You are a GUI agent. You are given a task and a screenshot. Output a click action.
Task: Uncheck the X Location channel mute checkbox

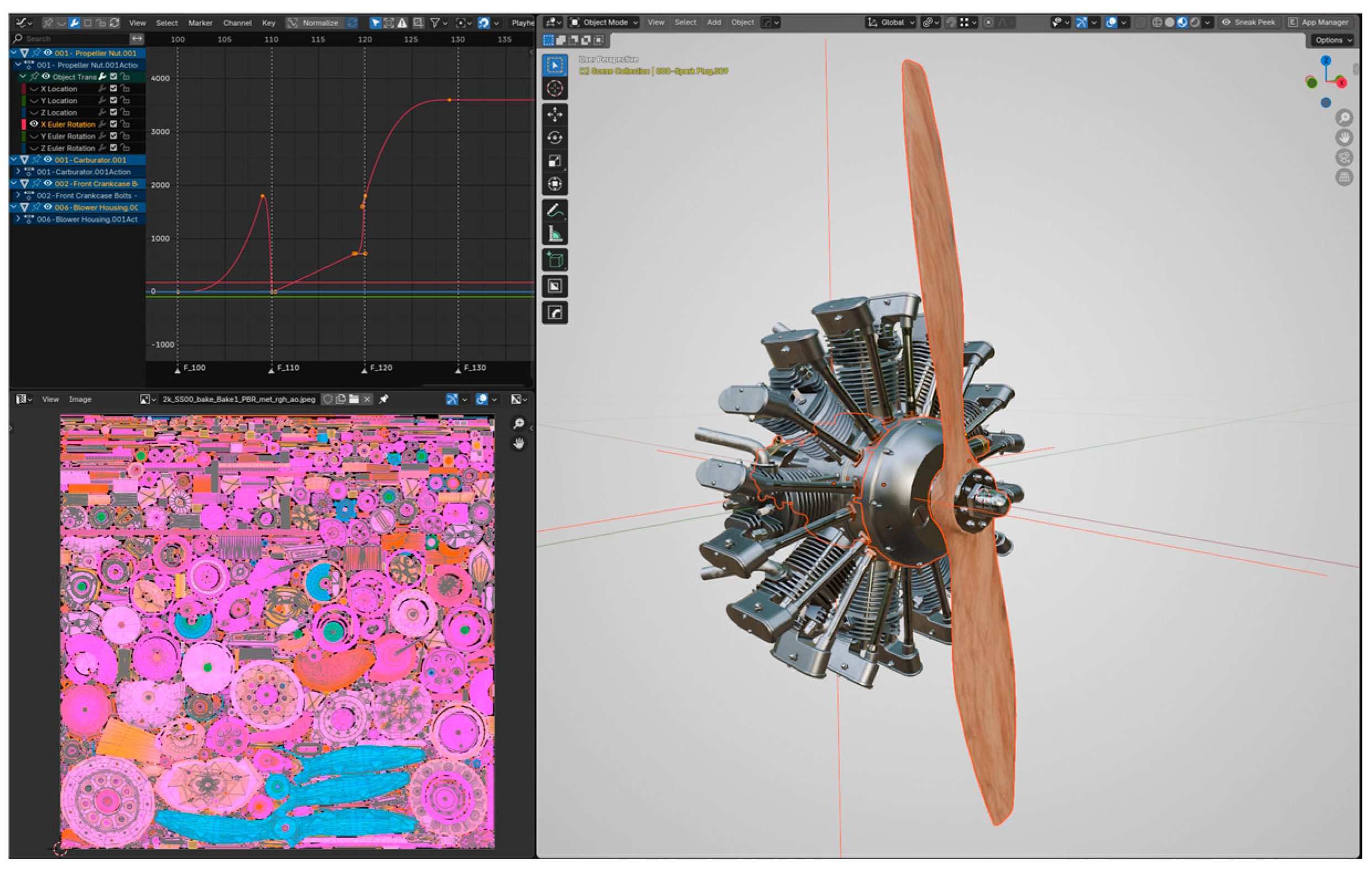(113, 88)
